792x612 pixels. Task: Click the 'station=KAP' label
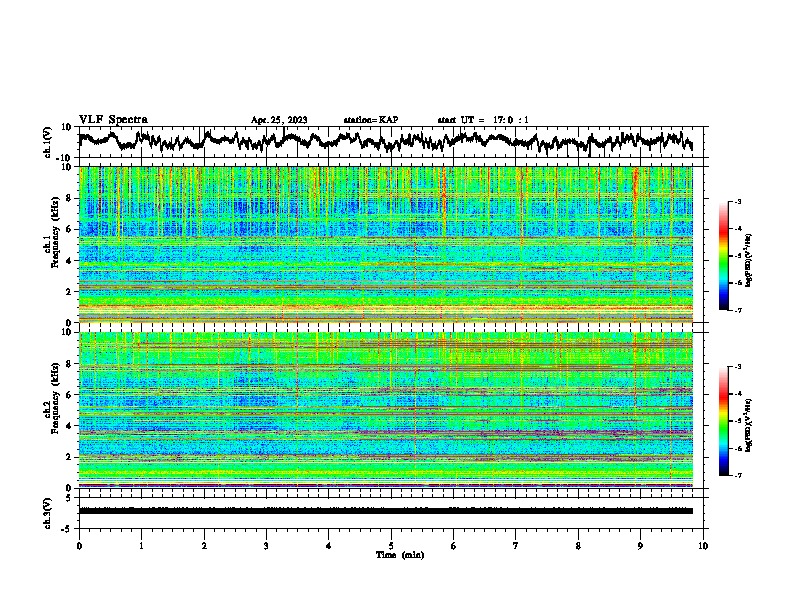[371, 120]
